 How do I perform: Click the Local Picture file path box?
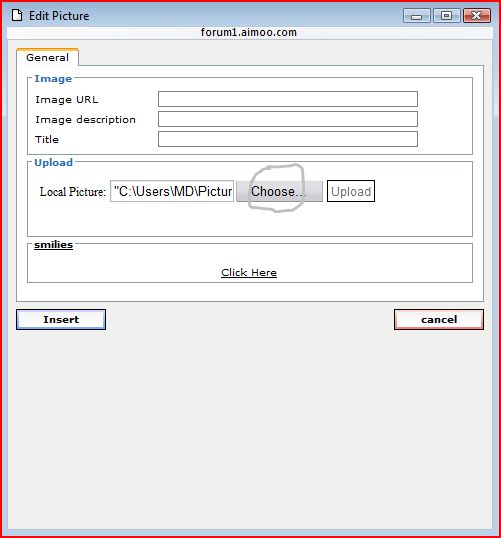click(172, 191)
